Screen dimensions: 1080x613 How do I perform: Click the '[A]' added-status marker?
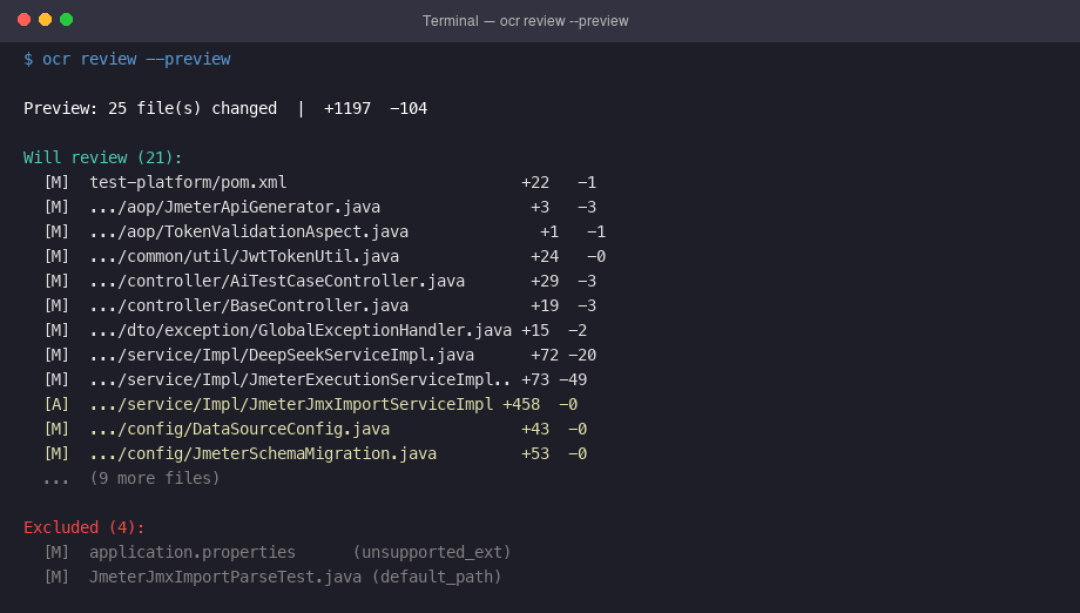[x=56, y=404]
